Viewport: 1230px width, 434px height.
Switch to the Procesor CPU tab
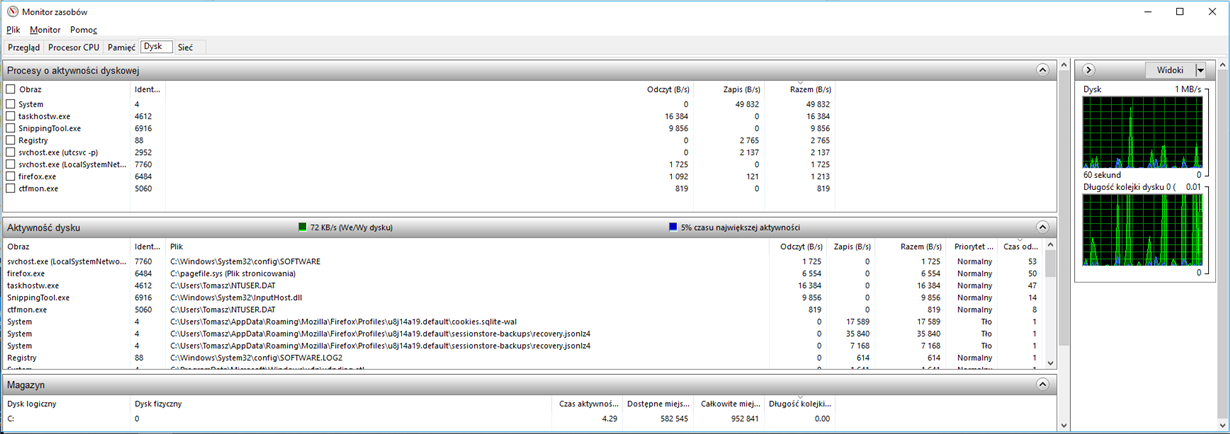coord(74,47)
